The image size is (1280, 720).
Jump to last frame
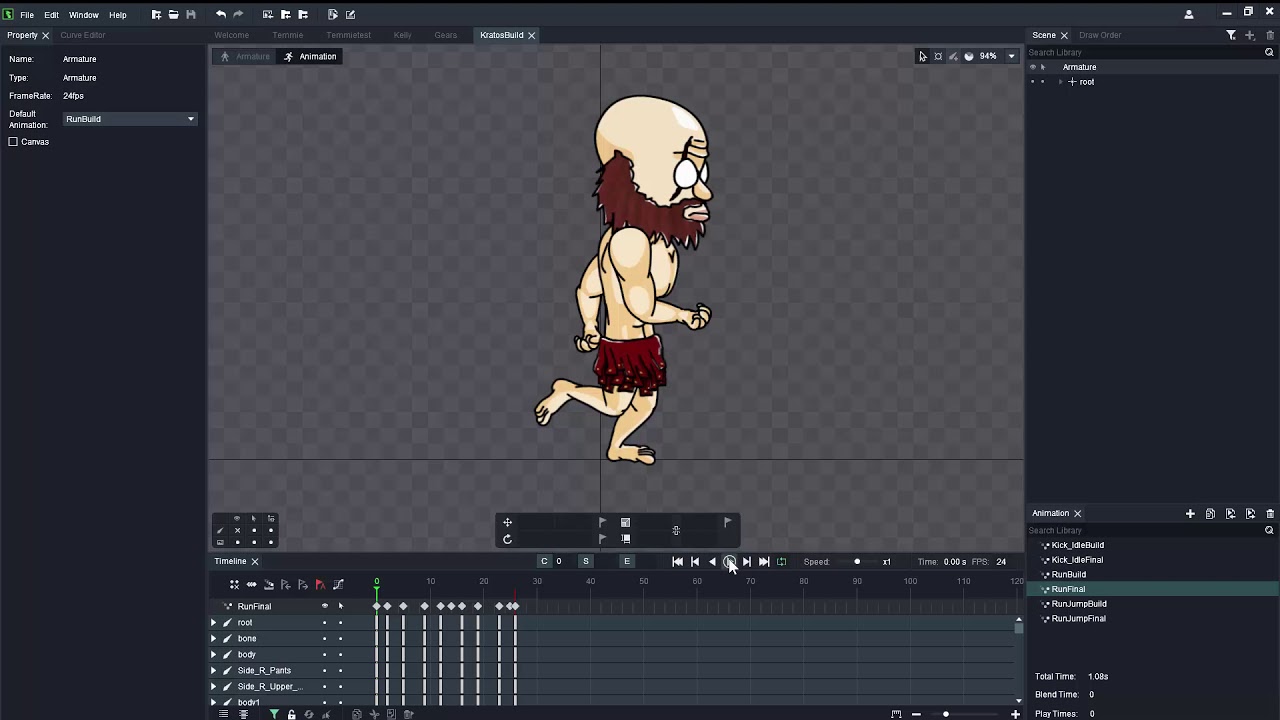pos(764,562)
